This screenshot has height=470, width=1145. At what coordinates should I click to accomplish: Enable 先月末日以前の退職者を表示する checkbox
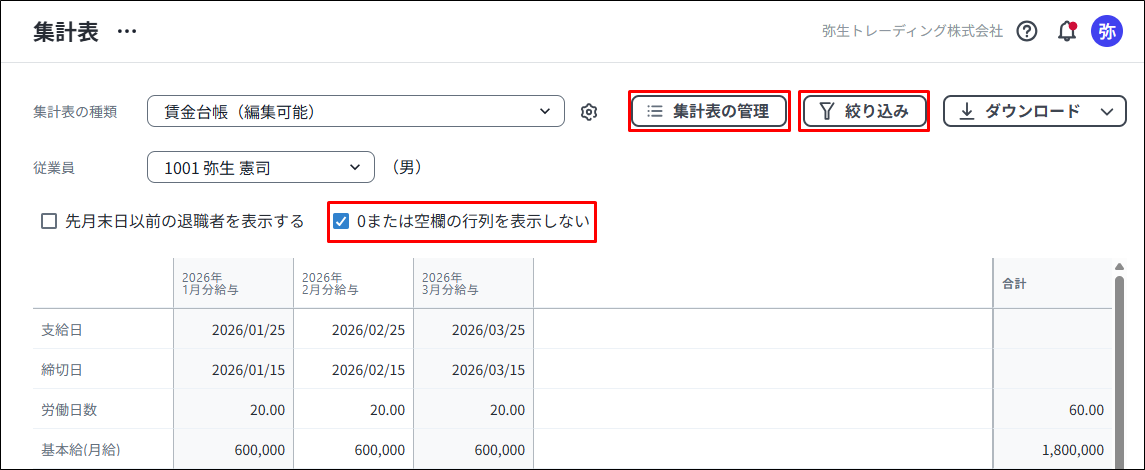coord(48,221)
